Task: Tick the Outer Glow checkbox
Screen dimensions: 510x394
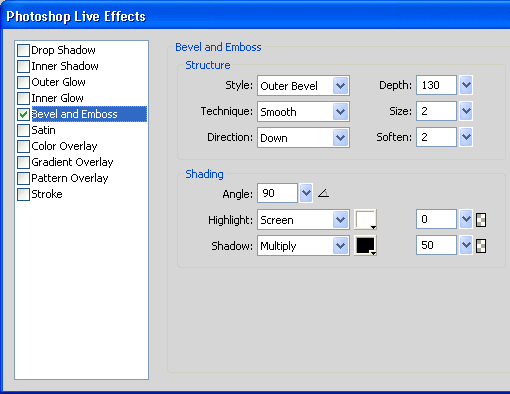Action: [23, 82]
